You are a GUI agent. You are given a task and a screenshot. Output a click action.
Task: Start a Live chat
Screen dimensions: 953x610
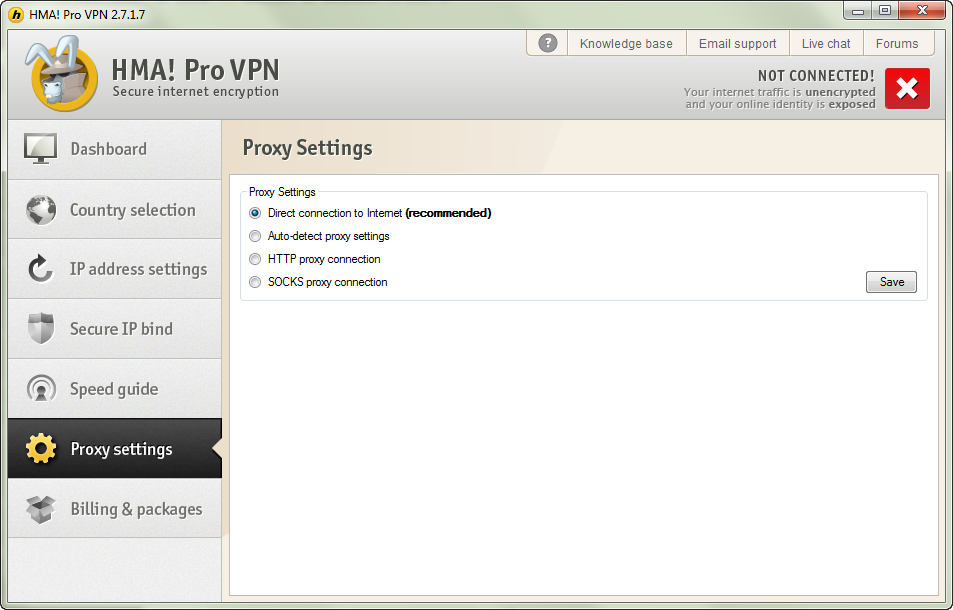pos(826,44)
